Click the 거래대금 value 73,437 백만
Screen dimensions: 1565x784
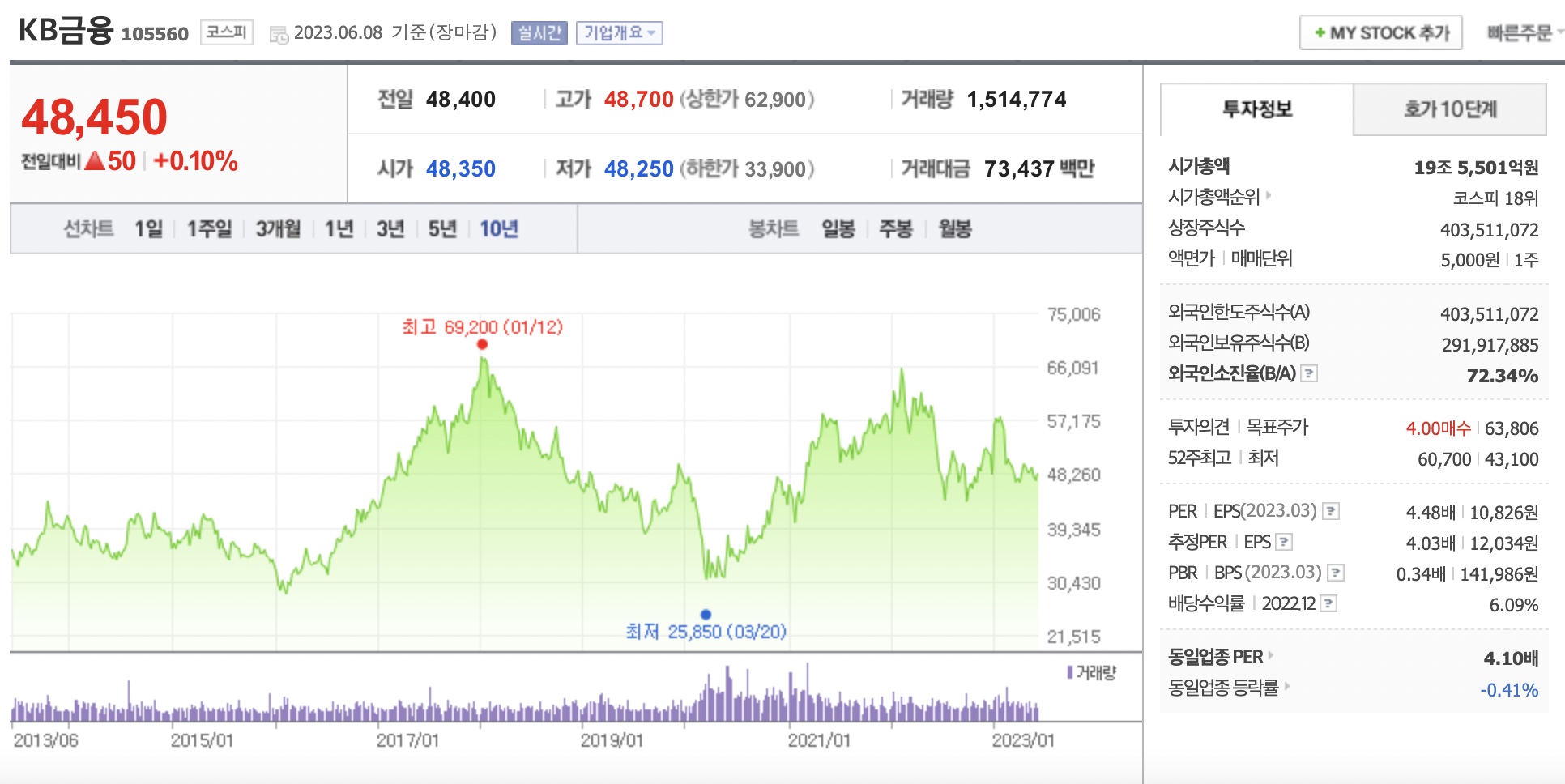(x=1039, y=169)
